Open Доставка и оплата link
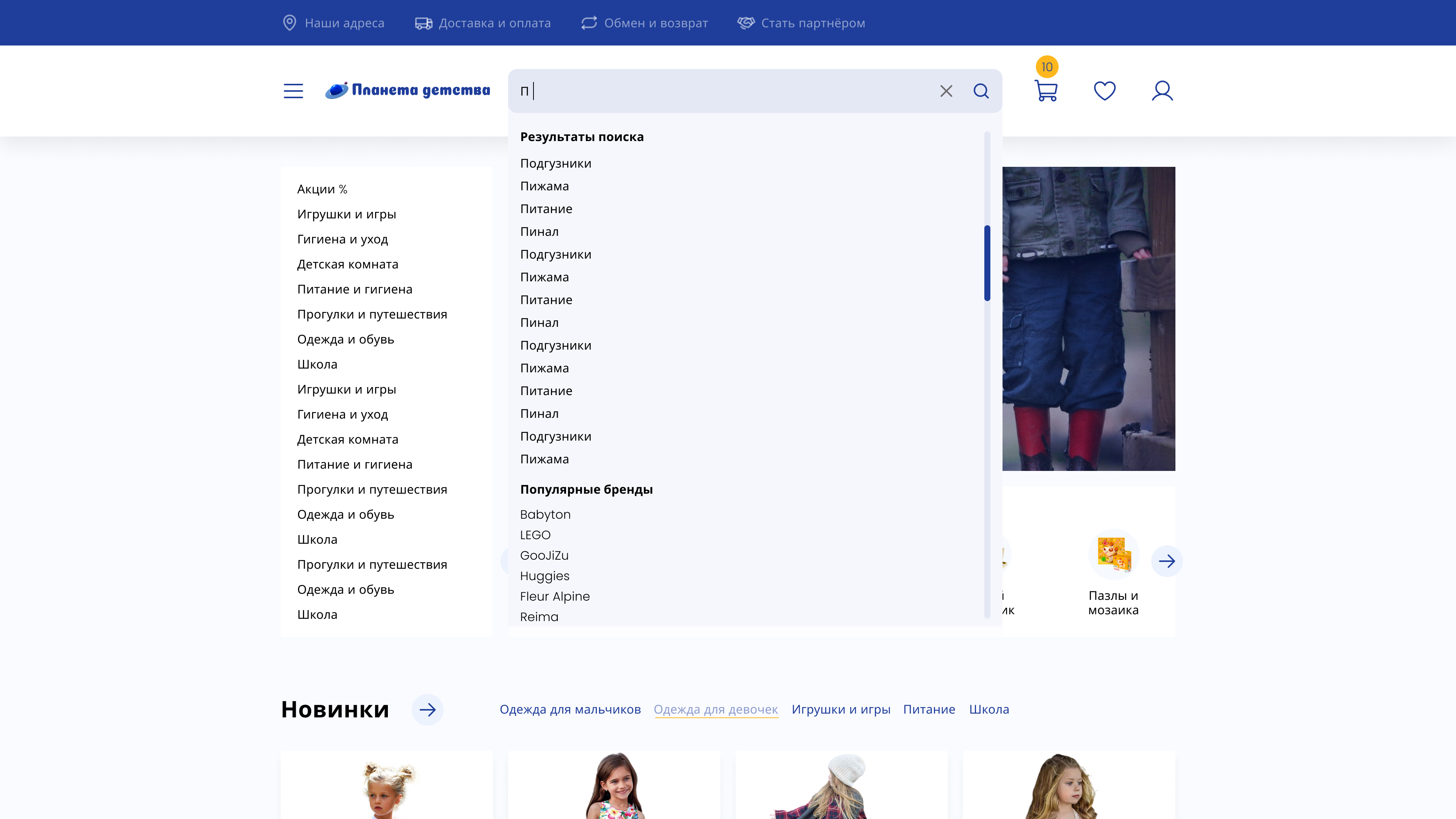Image resolution: width=1456 pixels, height=819 pixels. (x=494, y=23)
